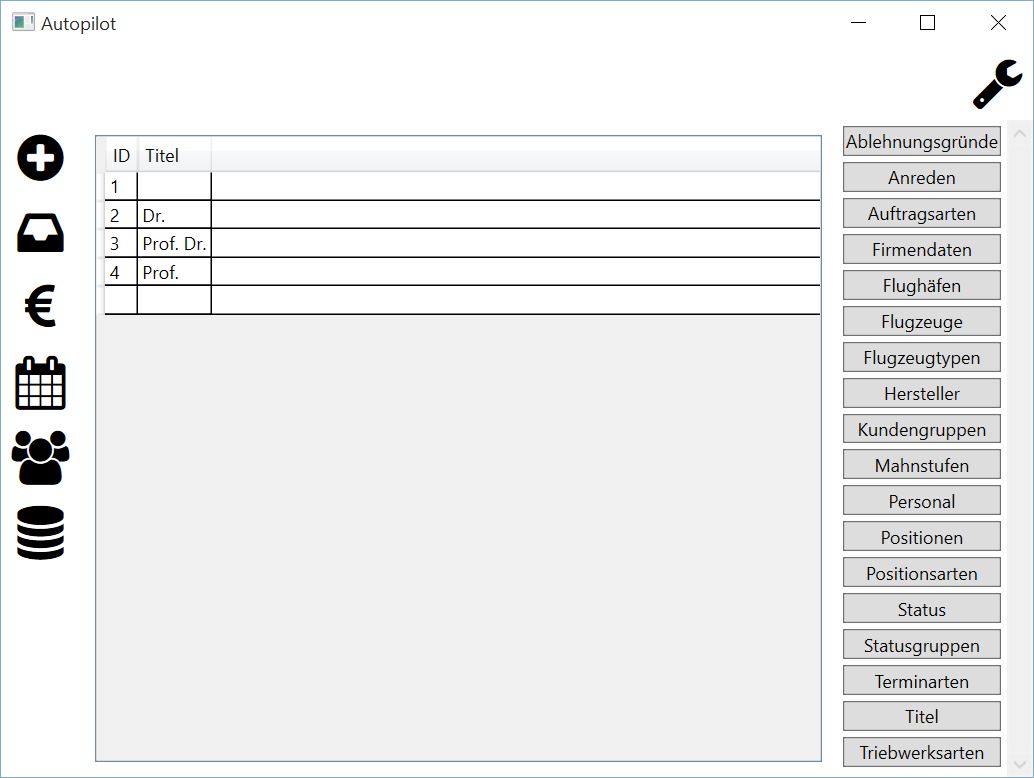Show Kundengruppen

(x=921, y=429)
